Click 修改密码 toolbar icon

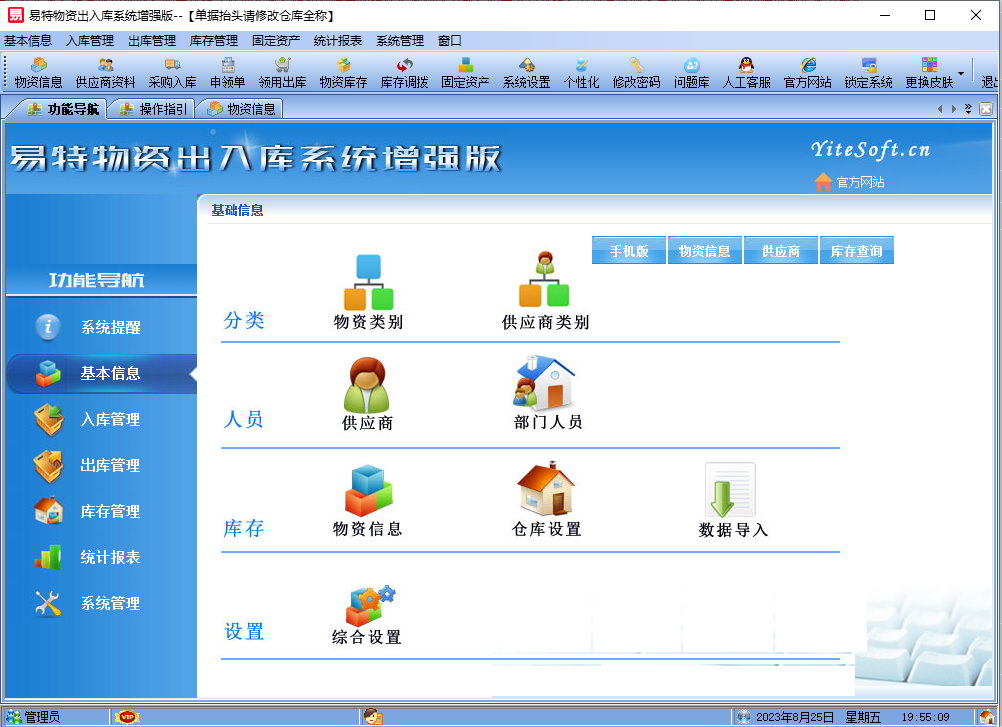coord(636,73)
